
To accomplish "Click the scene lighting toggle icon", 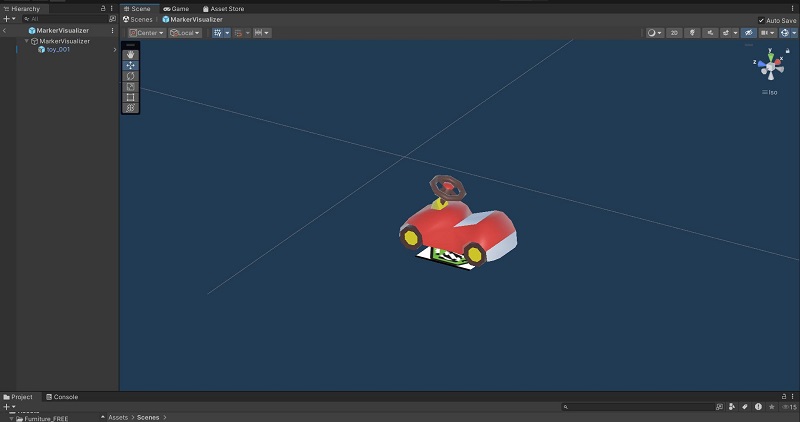I will [x=692, y=33].
